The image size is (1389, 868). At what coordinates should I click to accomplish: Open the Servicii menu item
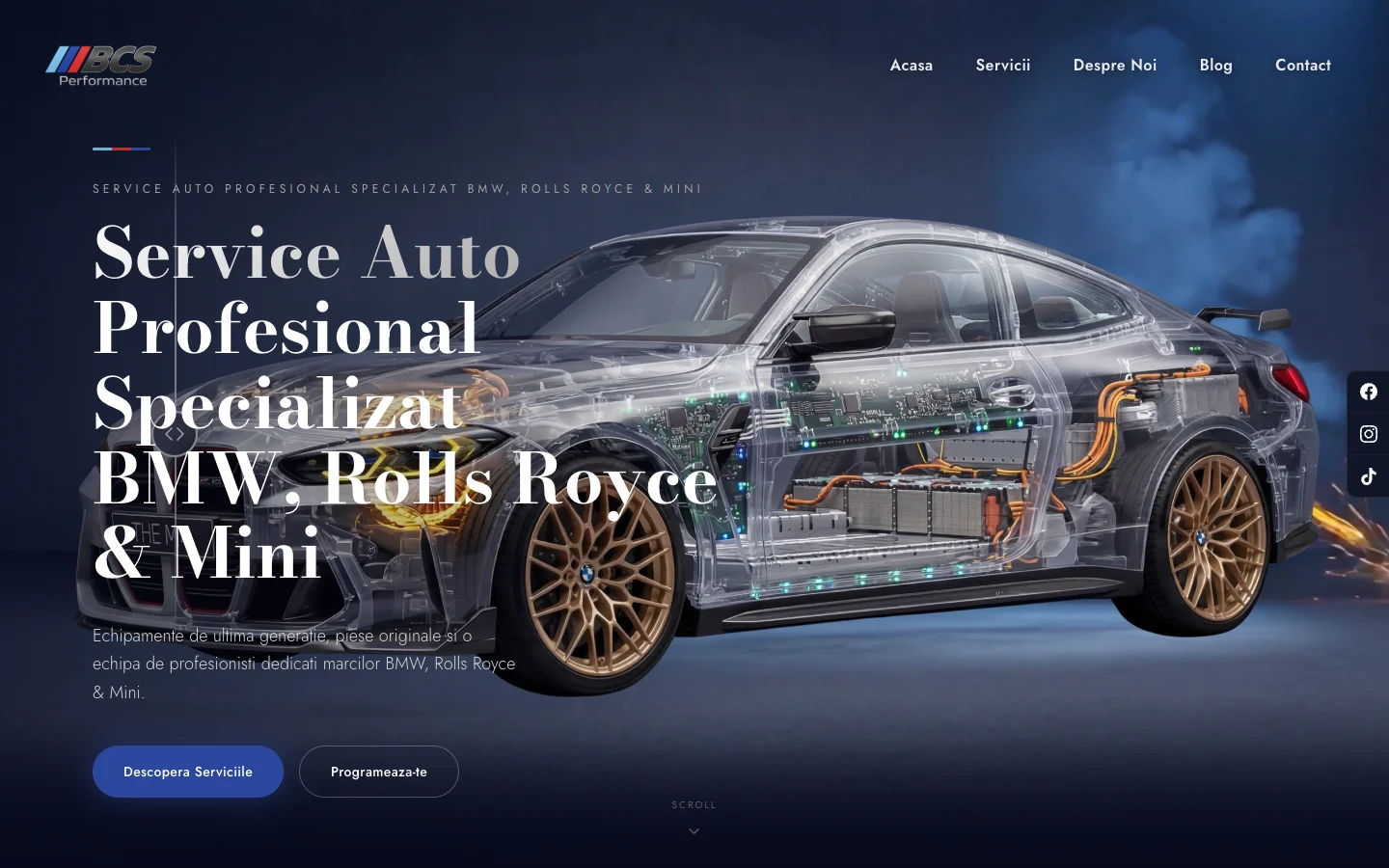point(1003,66)
